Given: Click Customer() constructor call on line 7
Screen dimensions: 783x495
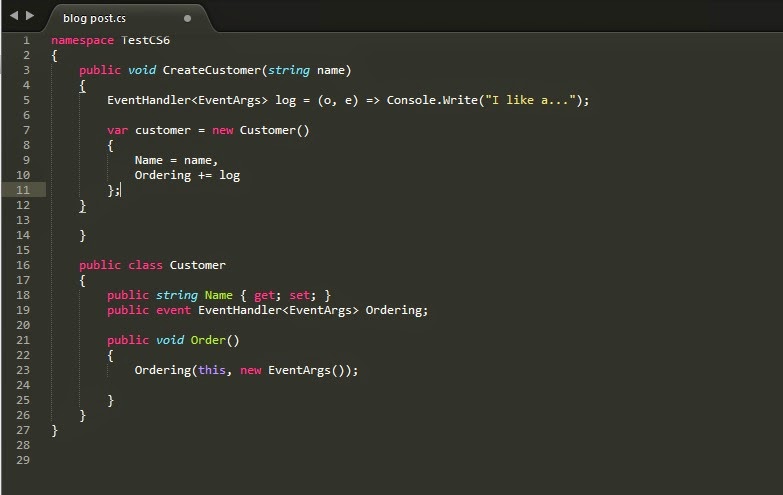Looking at the screenshot, I should click(275, 130).
